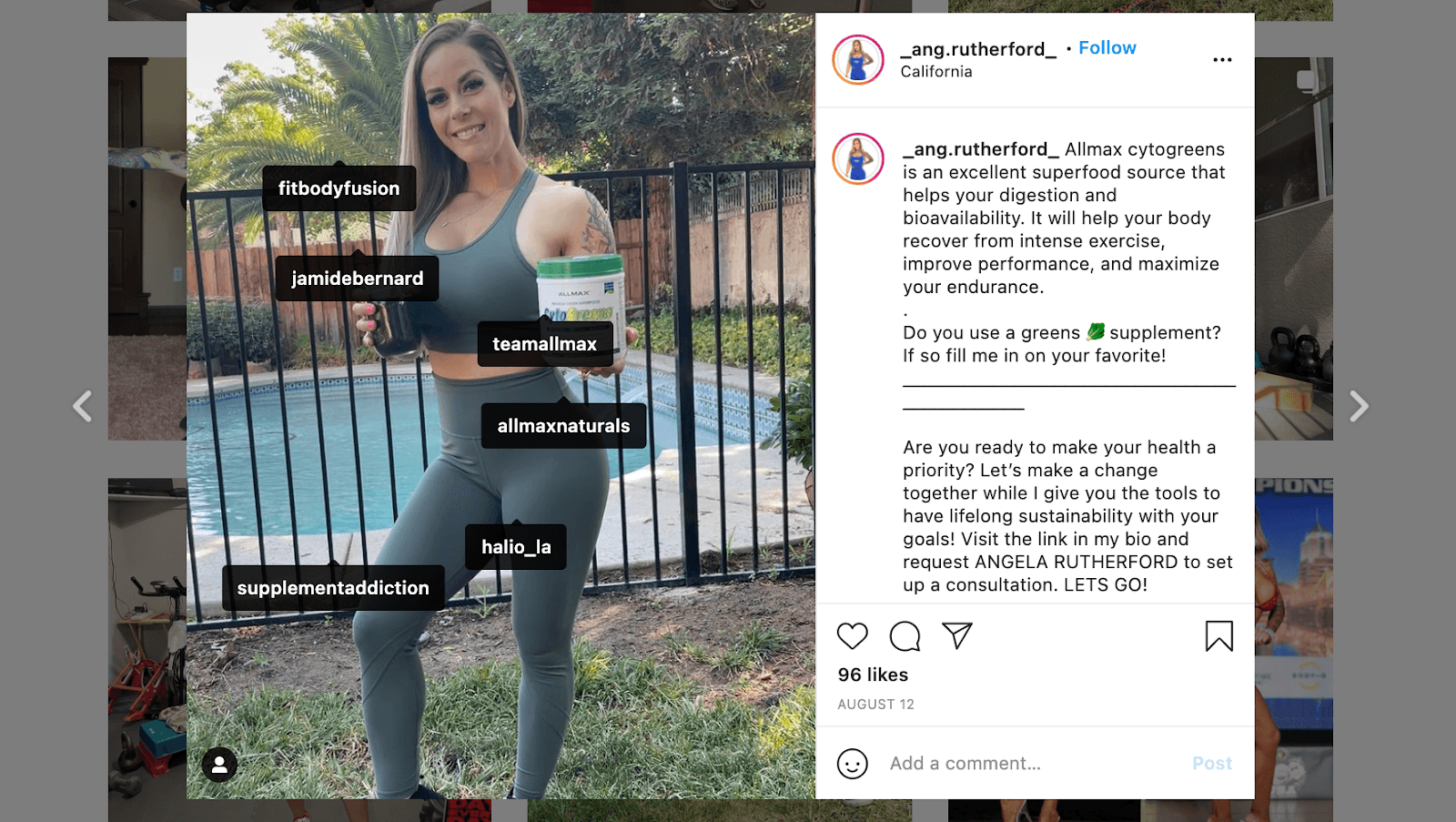
Task: Select the teamallmax tag
Action: [x=545, y=344]
